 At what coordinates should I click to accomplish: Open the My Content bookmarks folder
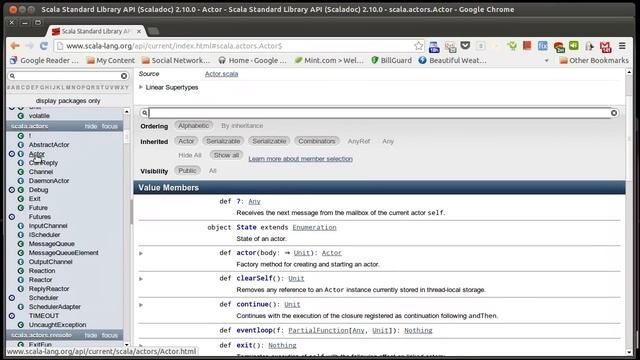click(x=111, y=60)
